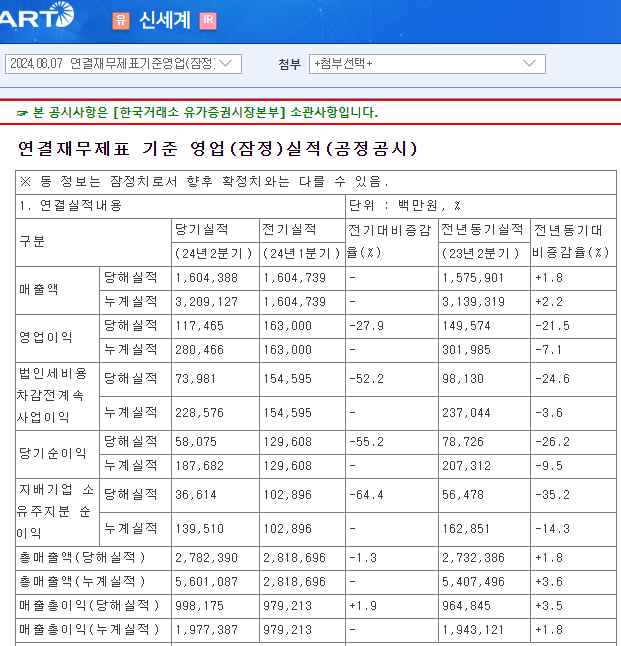Image resolution: width=621 pixels, height=646 pixels.
Task: Click the -21.5 change value
Action: click(x=552, y=325)
